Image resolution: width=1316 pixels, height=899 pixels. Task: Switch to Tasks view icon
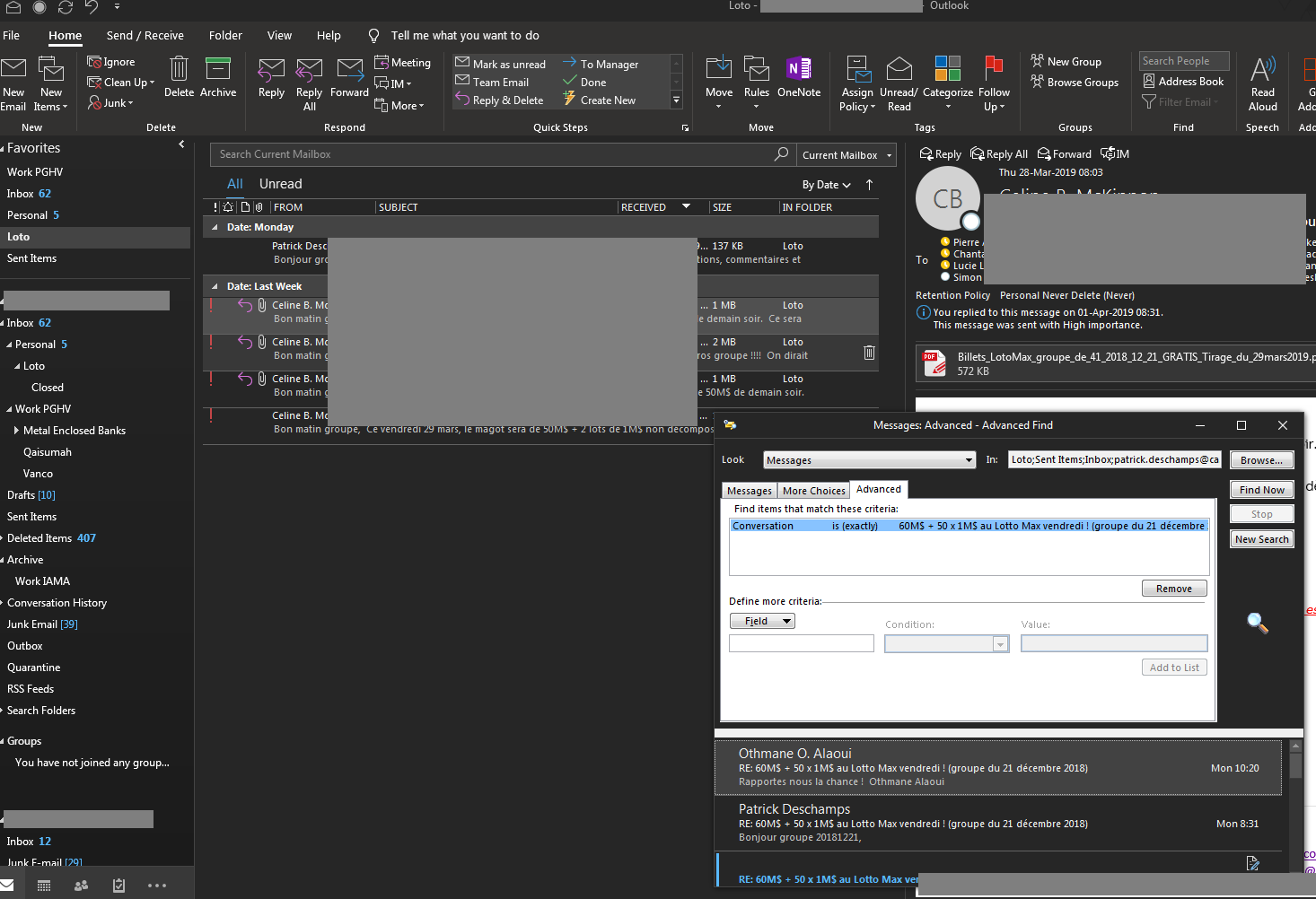[118, 886]
